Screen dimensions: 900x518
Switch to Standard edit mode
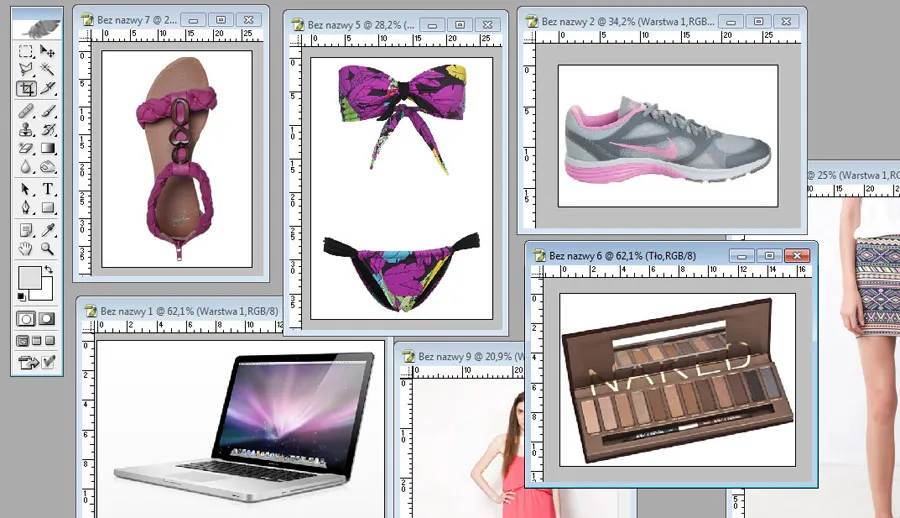[26, 318]
